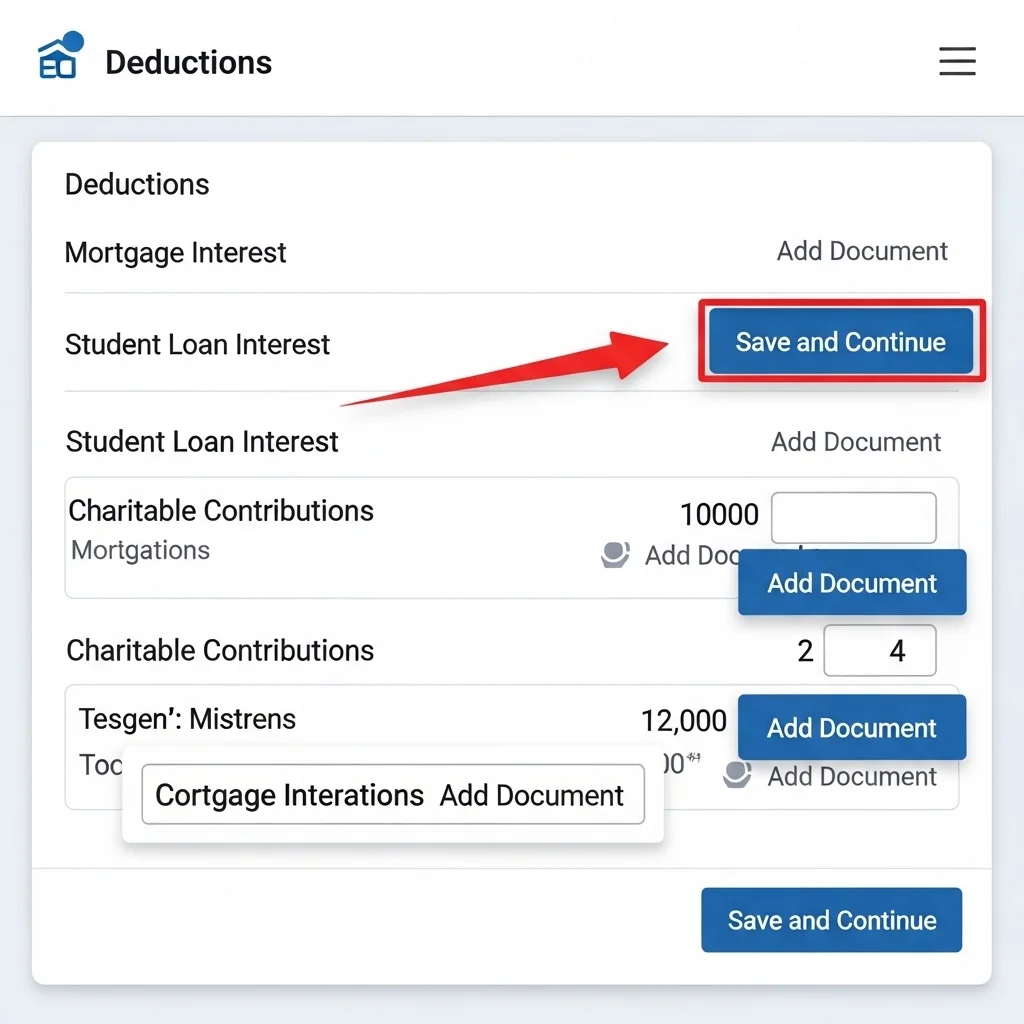Click gray Add Document text in Tesgen card
This screenshot has height=1024, width=1024.
click(x=852, y=777)
